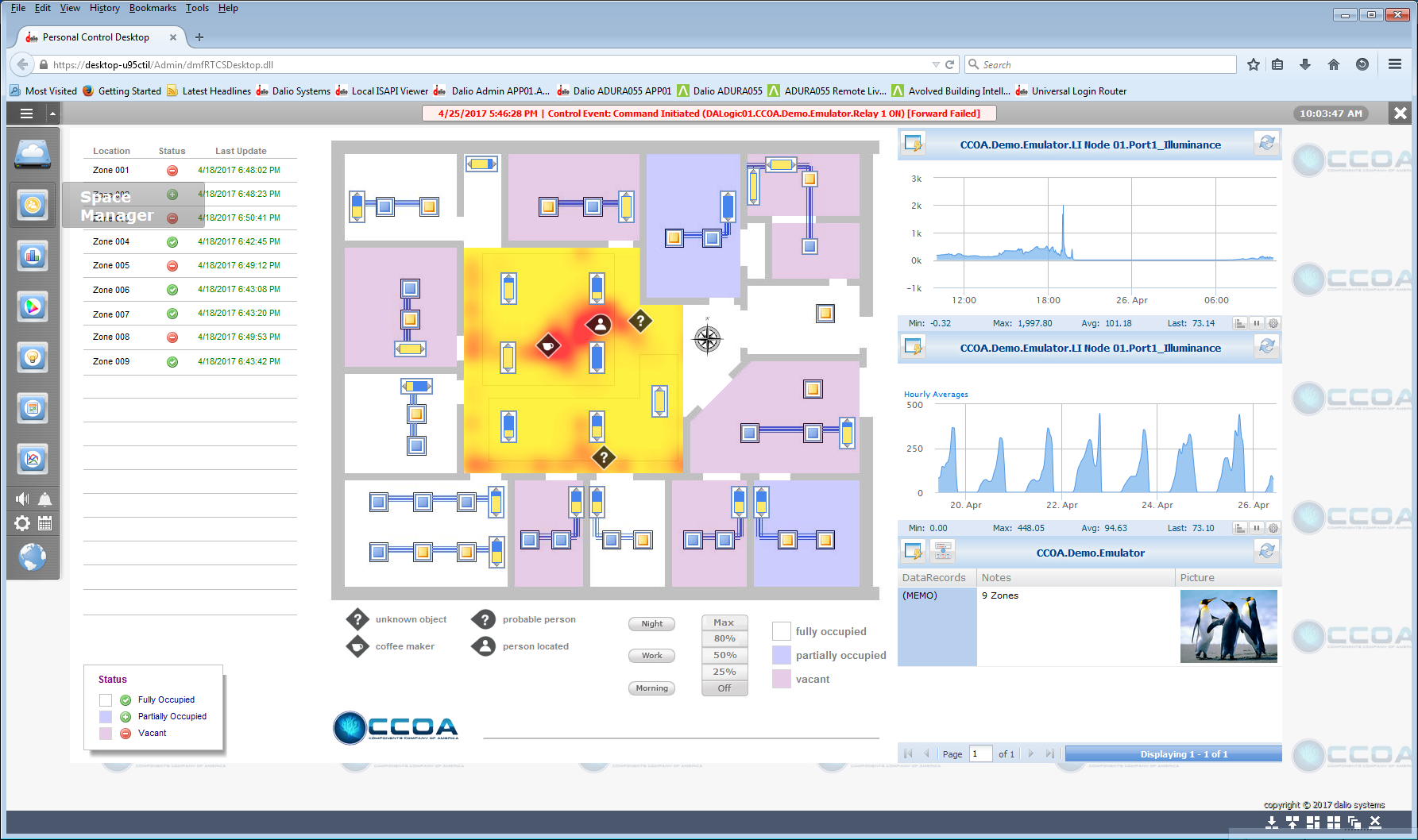The image size is (1418, 840).
Task: Select the Night schedule button
Action: click(x=651, y=624)
